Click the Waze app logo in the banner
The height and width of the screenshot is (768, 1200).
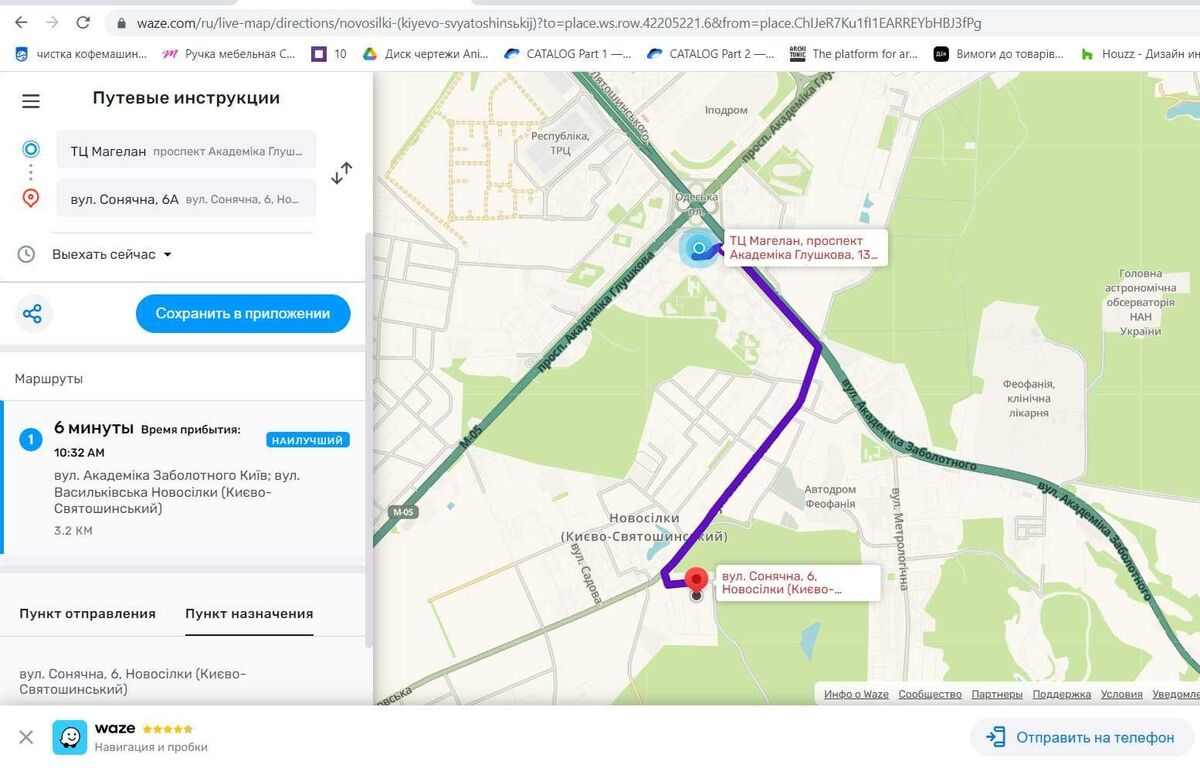click(x=70, y=737)
